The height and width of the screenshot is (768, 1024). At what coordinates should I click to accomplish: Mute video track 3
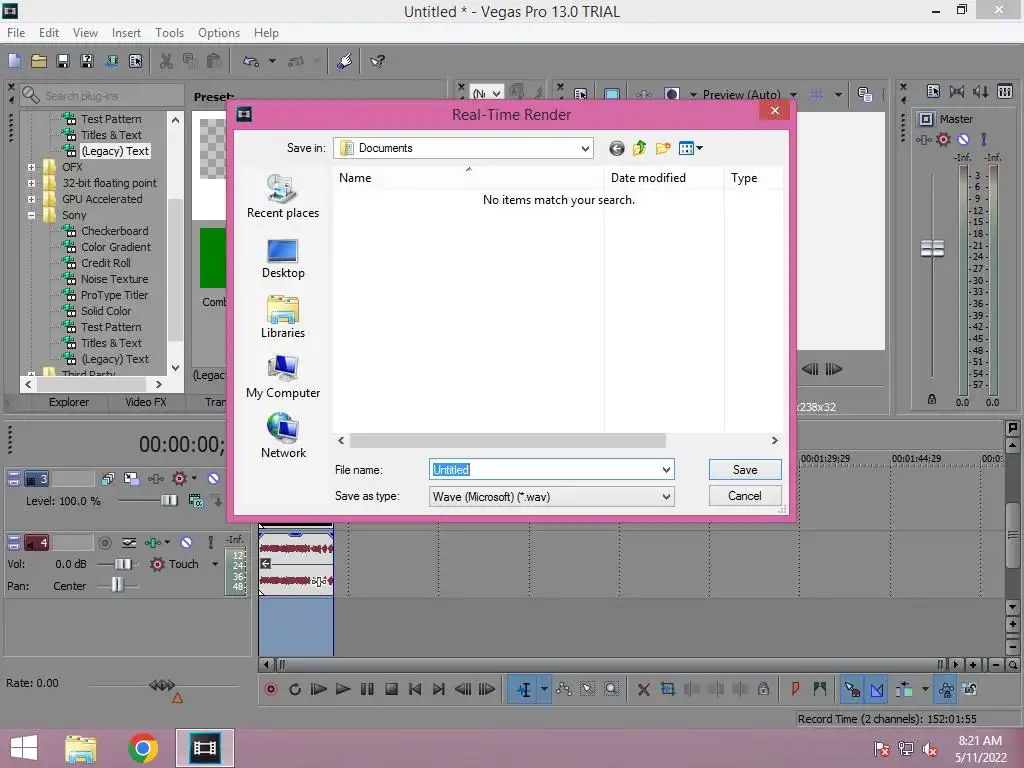(x=214, y=479)
